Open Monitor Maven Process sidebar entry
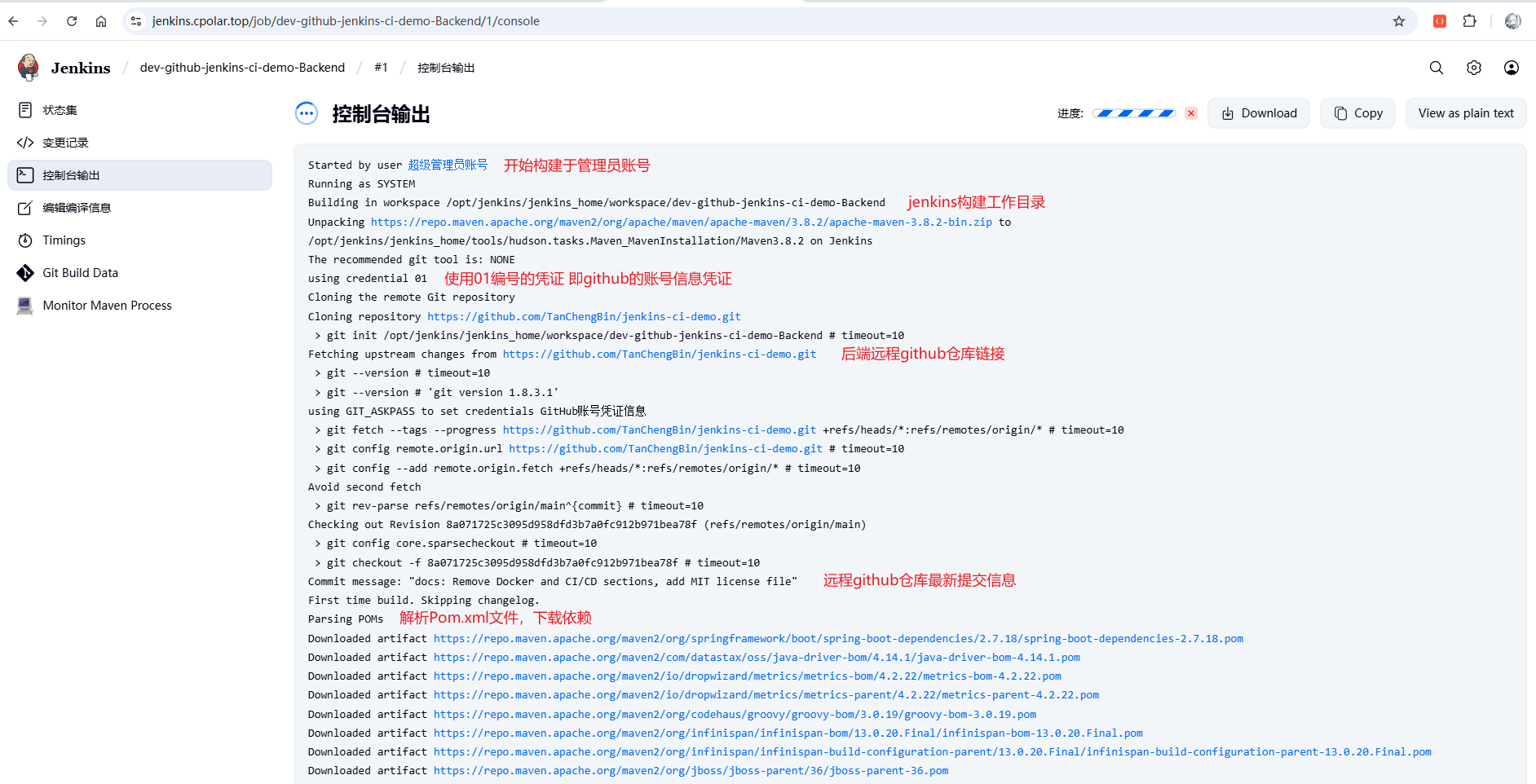This screenshot has width=1536, height=784. (x=139, y=306)
